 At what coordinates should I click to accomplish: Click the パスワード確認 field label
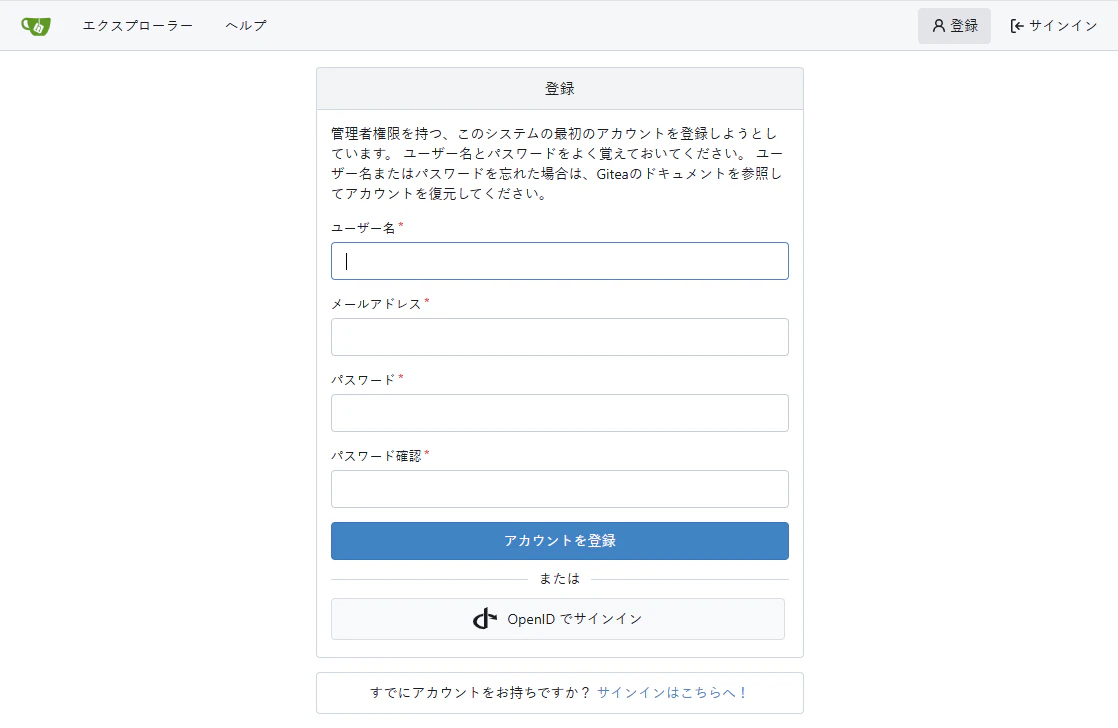pos(376,456)
